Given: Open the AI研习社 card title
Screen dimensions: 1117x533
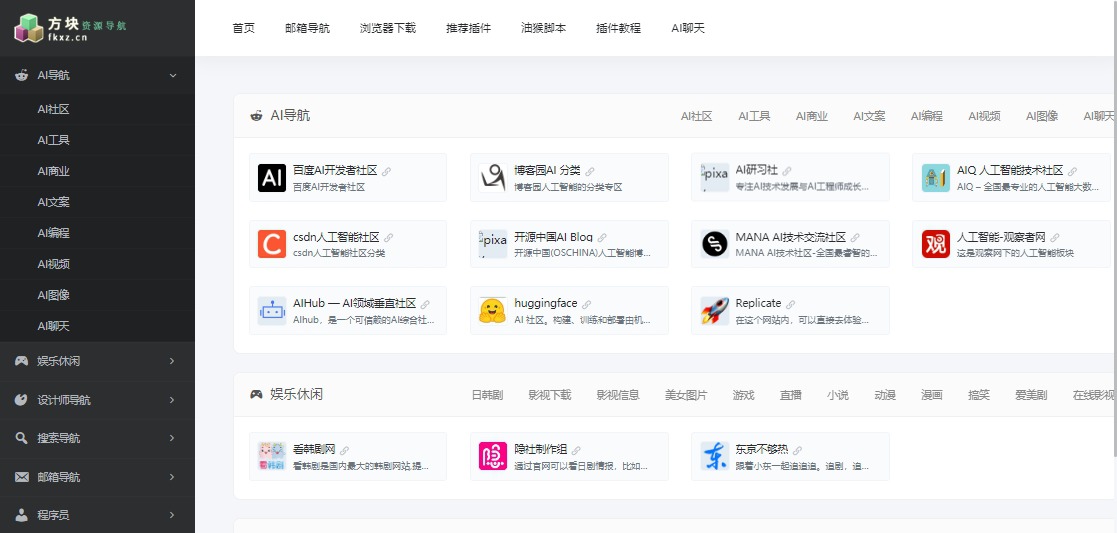Looking at the screenshot, I should (757, 171).
